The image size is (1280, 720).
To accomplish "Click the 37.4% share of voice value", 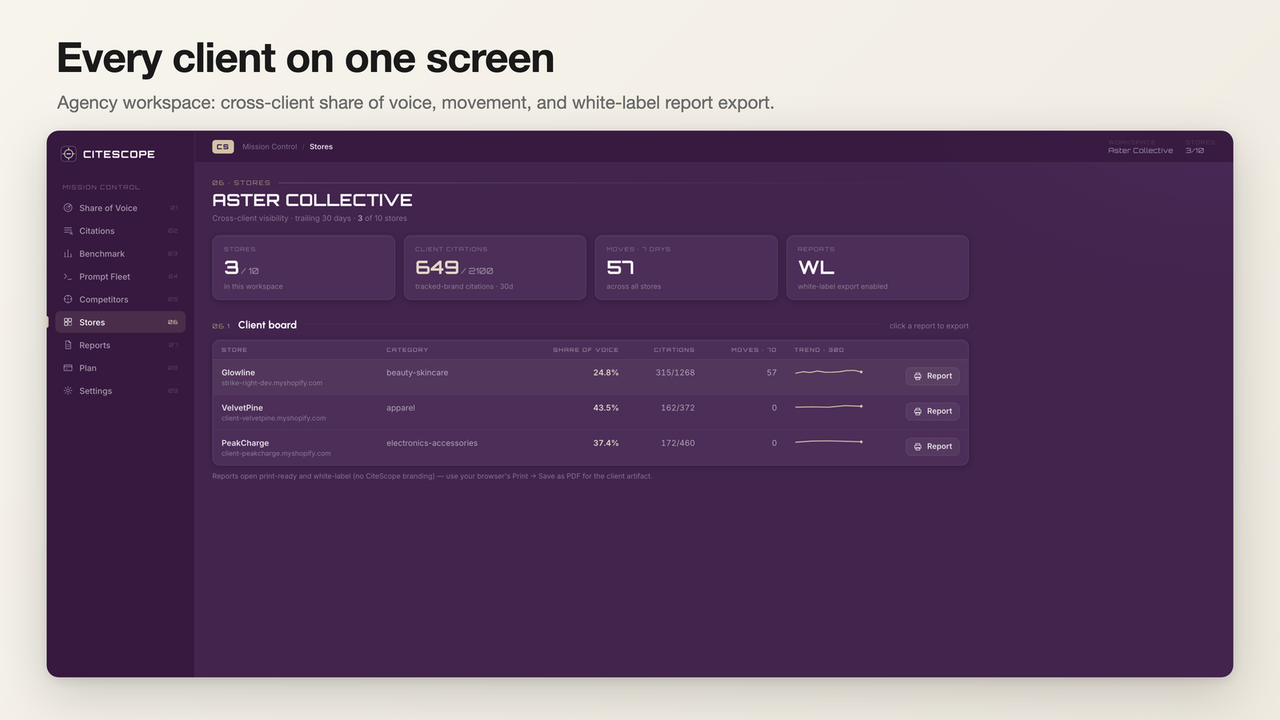I will coord(606,443).
